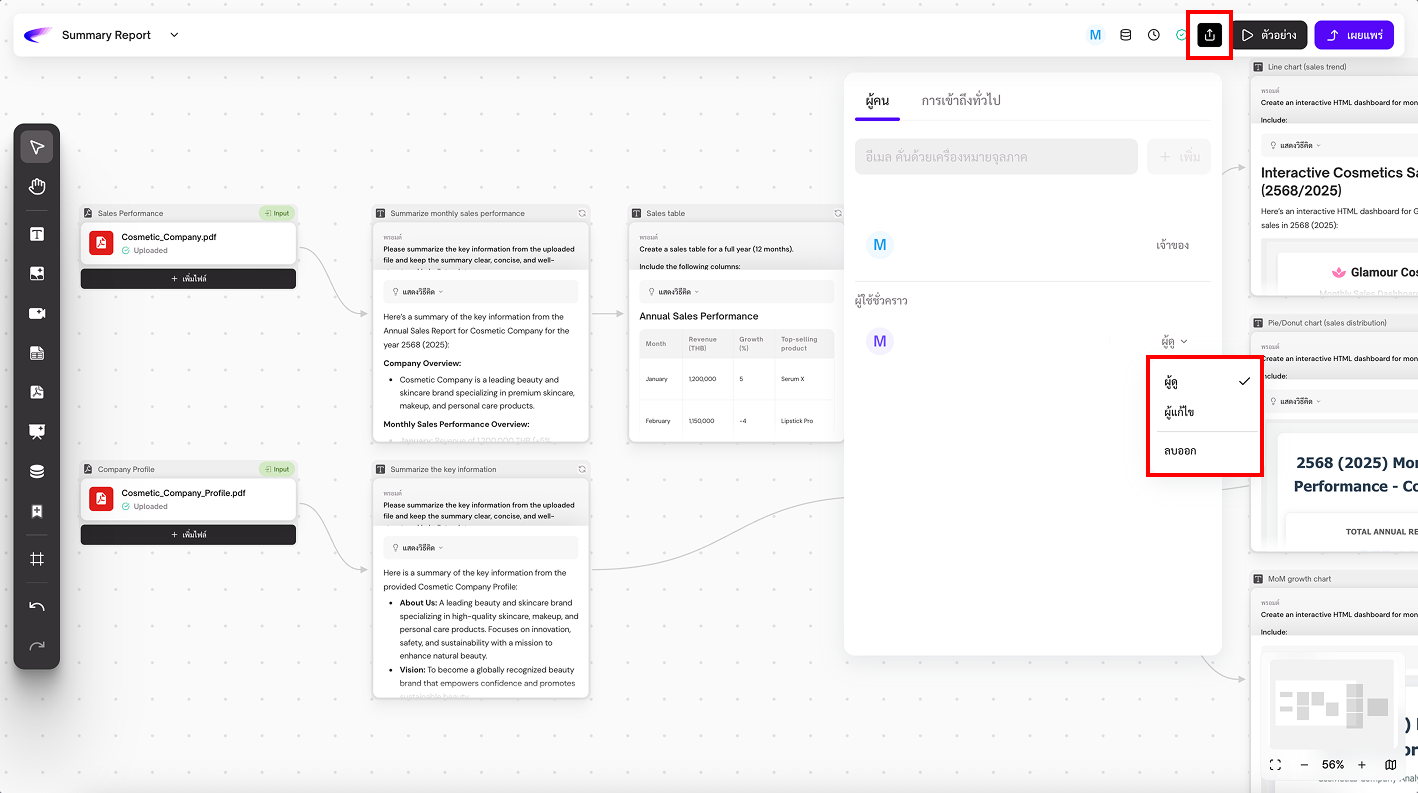The height and width of the screenshot is (793, 1418).
Task: Select the hand pan tool
Action: click(x=37, y=187)
